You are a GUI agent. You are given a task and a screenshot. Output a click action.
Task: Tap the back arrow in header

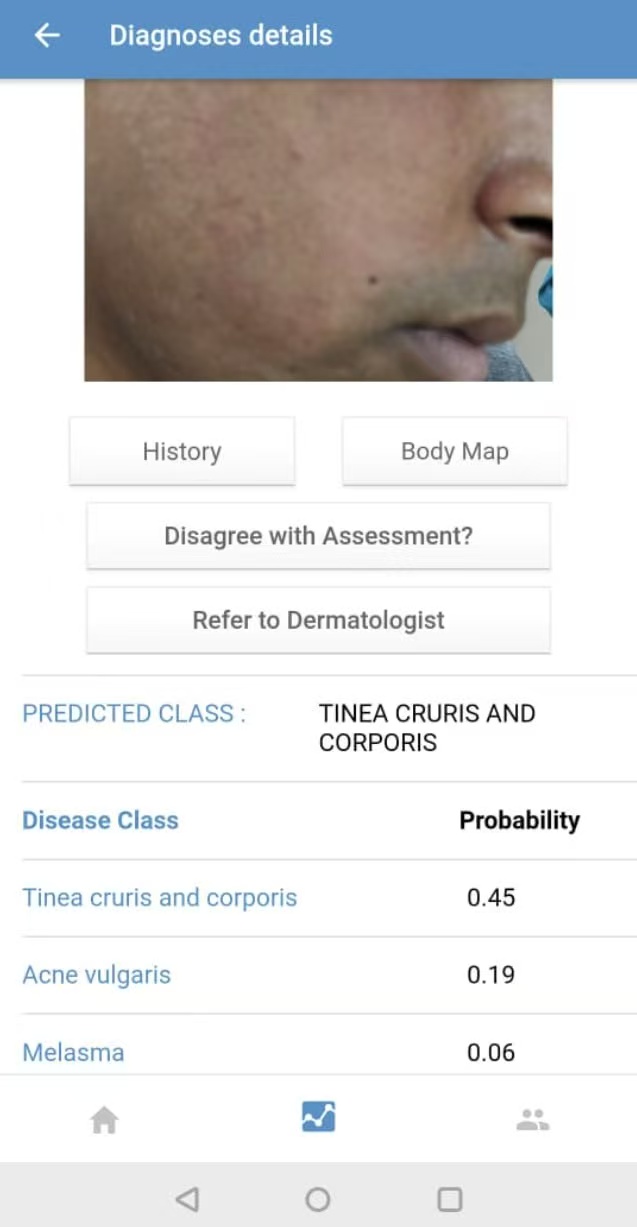[x=47, y=36]
